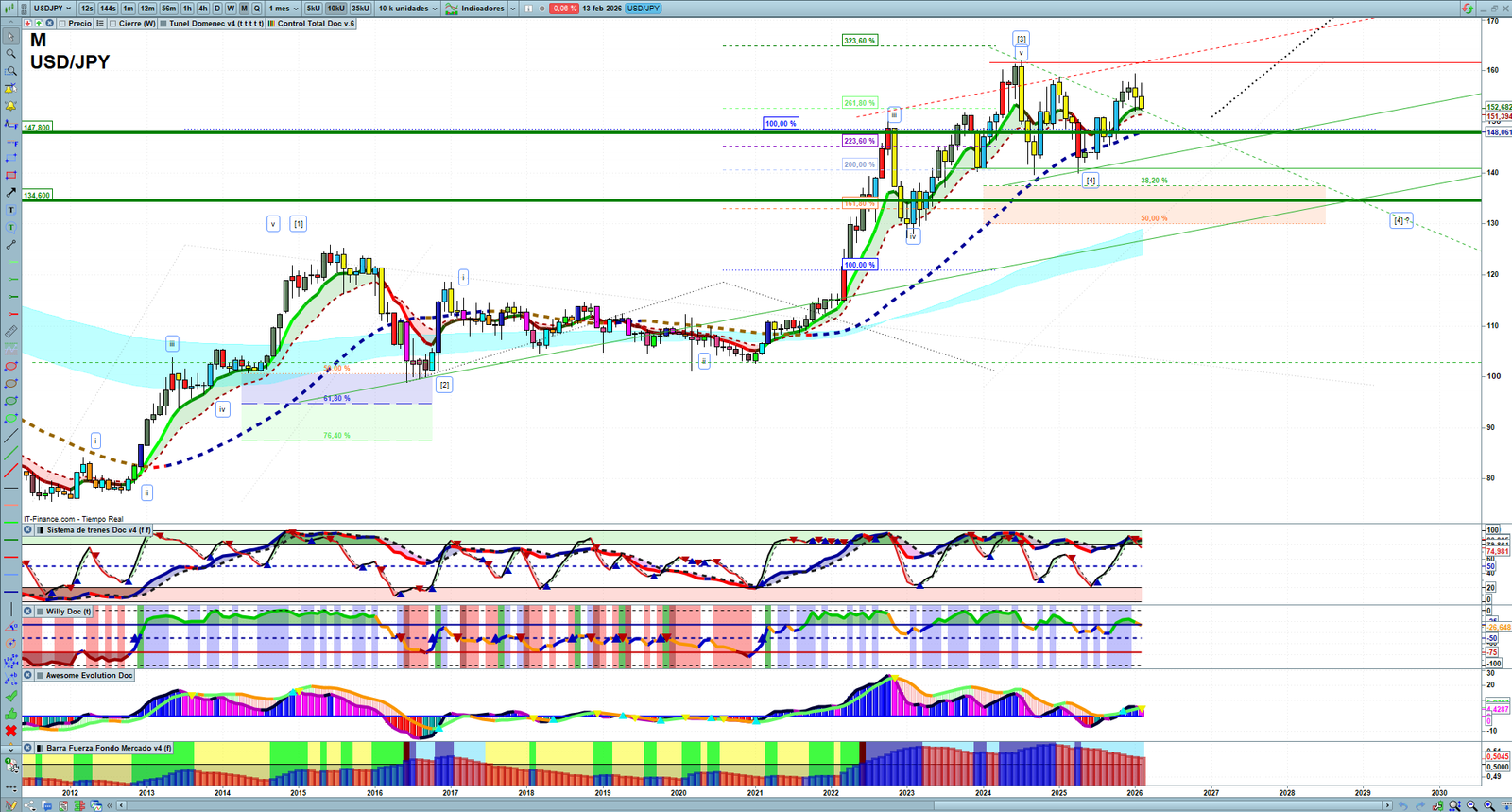Click the 223,60 % Fibonacci label
The image size is (1512, 812).
click(x=860, y=141)
